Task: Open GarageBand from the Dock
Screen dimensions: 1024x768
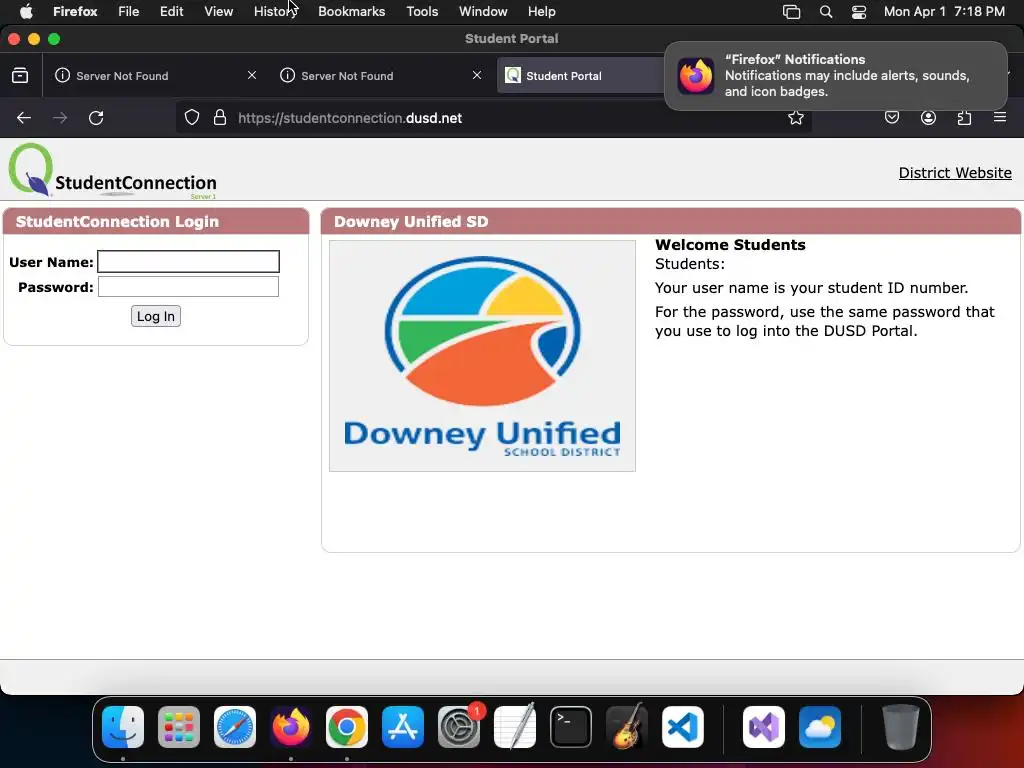Action: point(627,727)
